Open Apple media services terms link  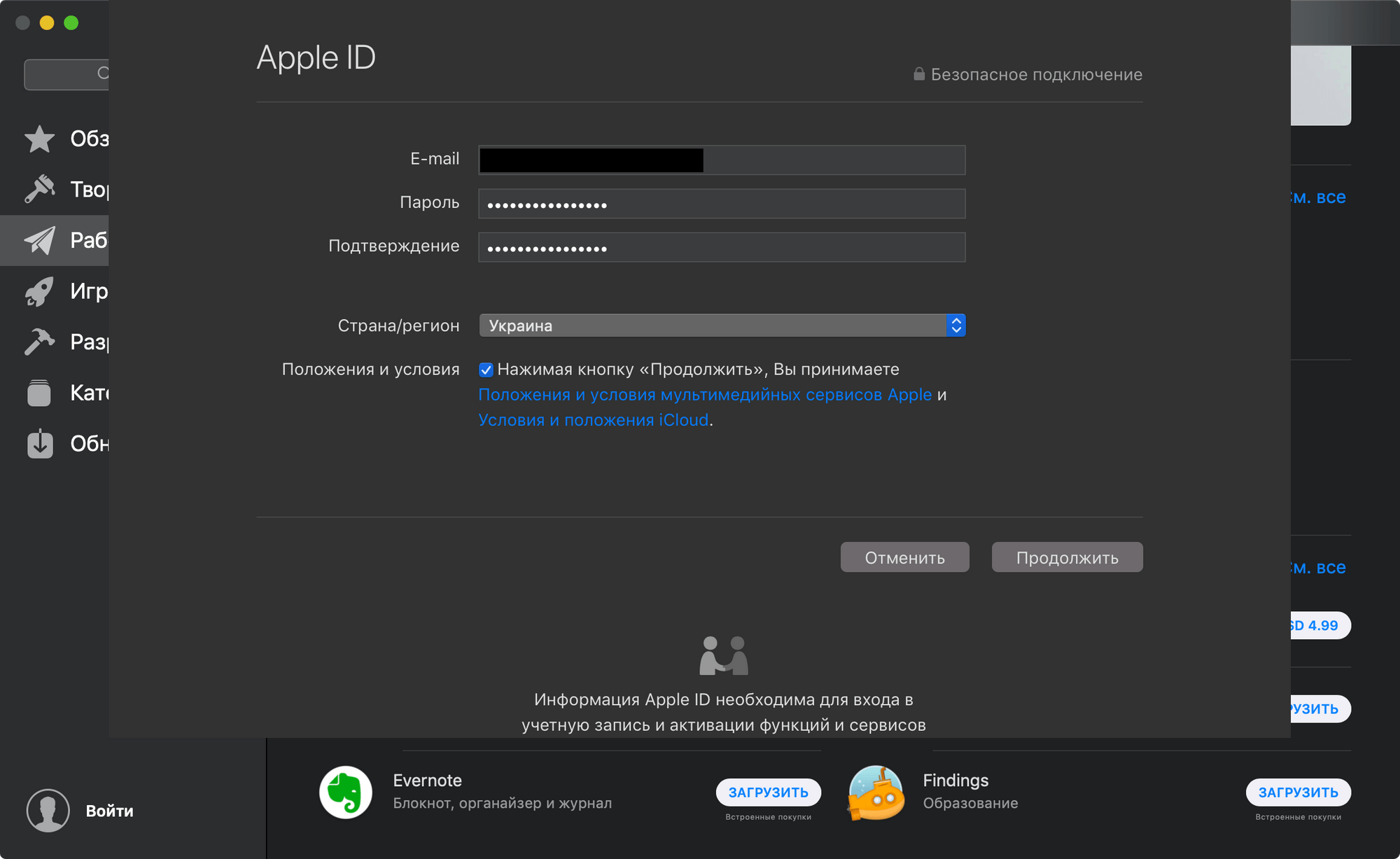[x=704, y=395]
